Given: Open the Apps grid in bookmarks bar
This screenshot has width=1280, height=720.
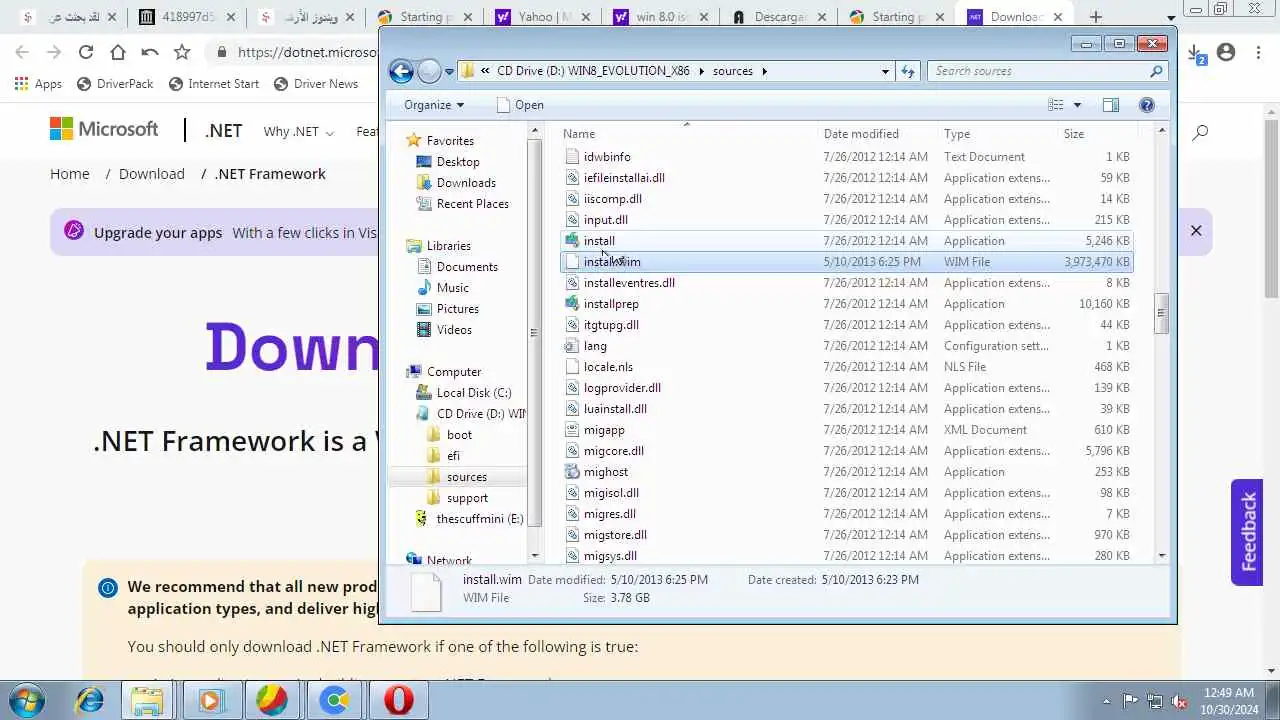Looking at the screenshot, I should coord(38,84).
